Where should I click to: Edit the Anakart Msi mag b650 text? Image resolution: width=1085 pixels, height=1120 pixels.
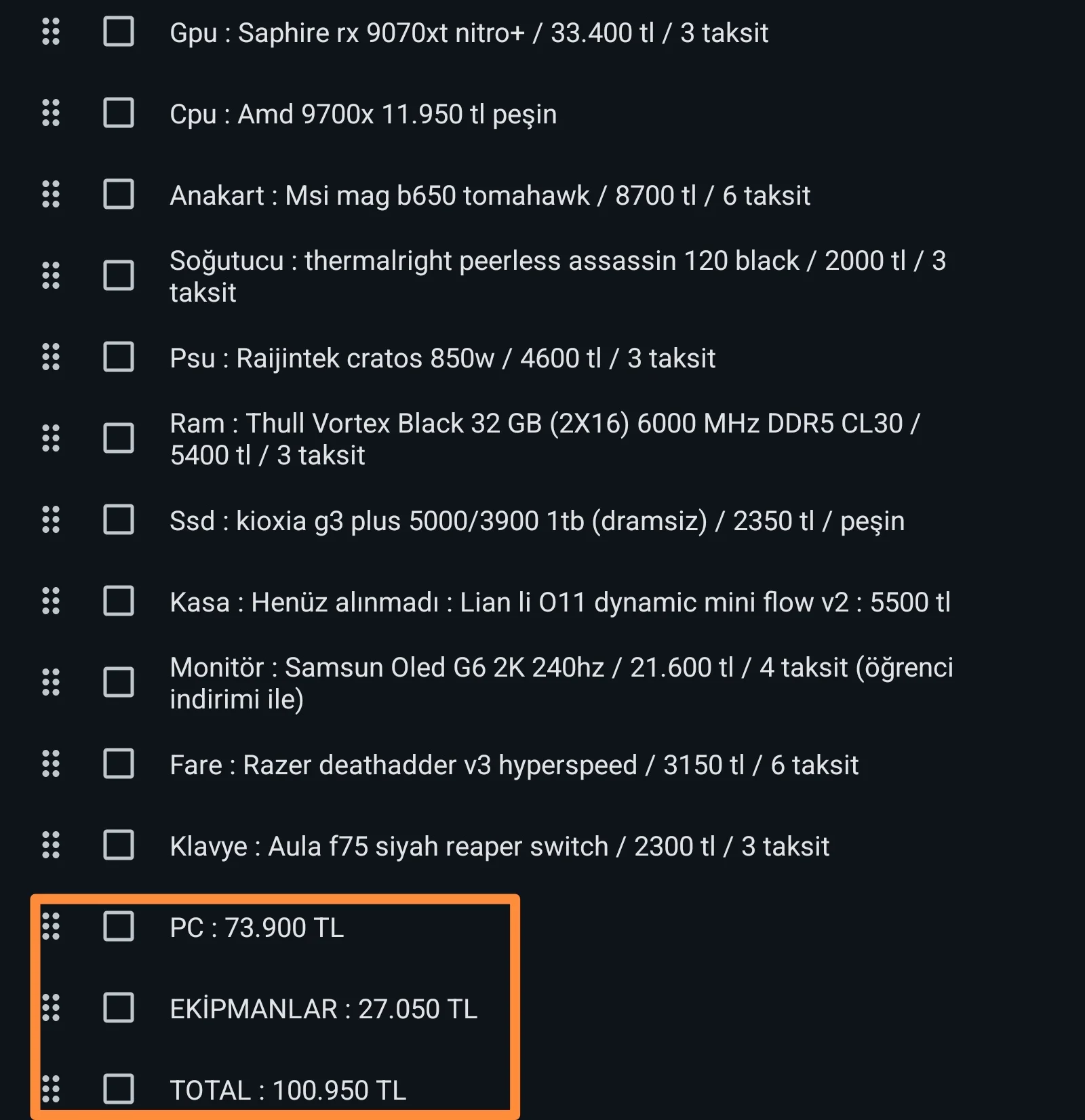coord(490,196)
